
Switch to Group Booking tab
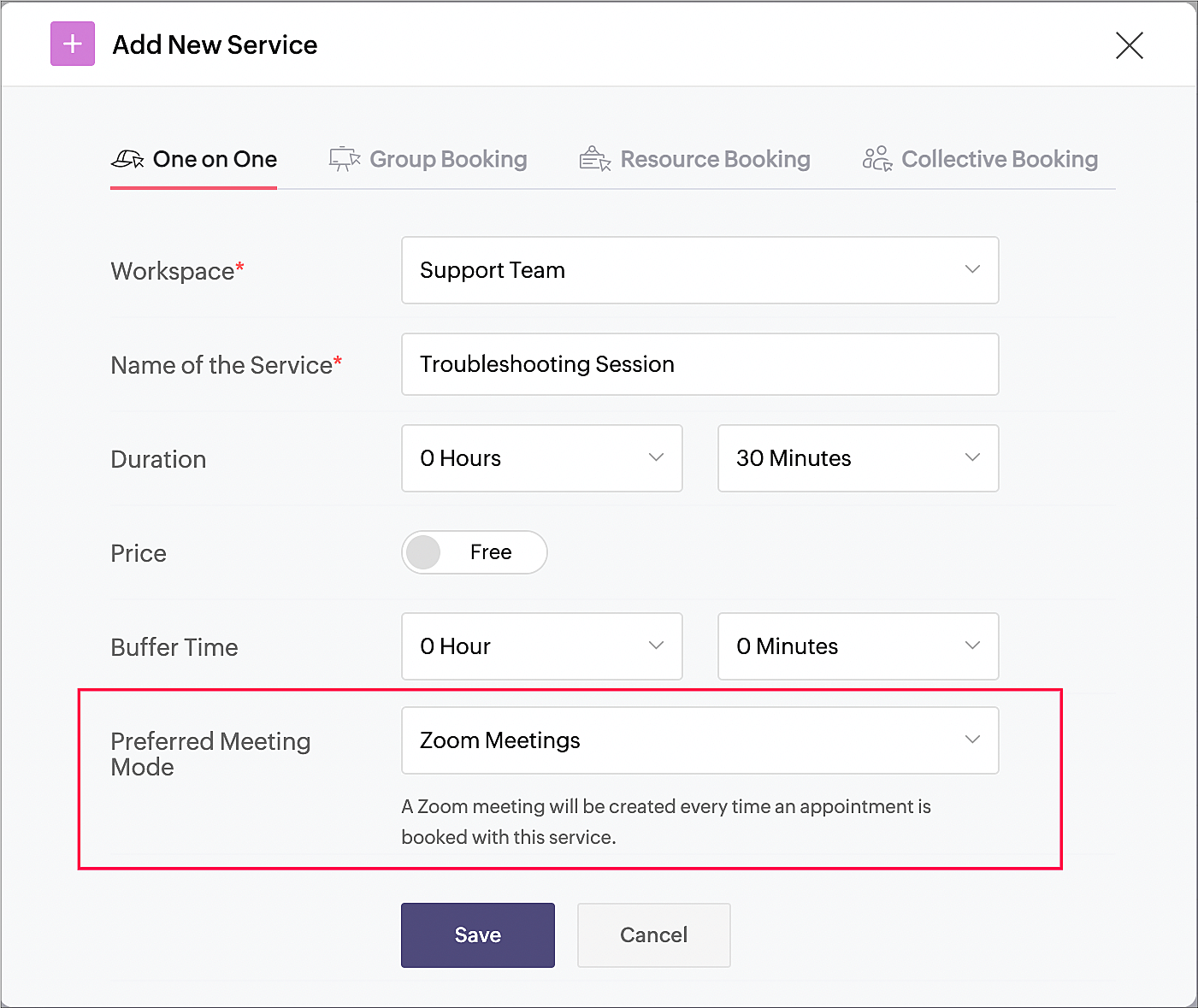(428, 159)
